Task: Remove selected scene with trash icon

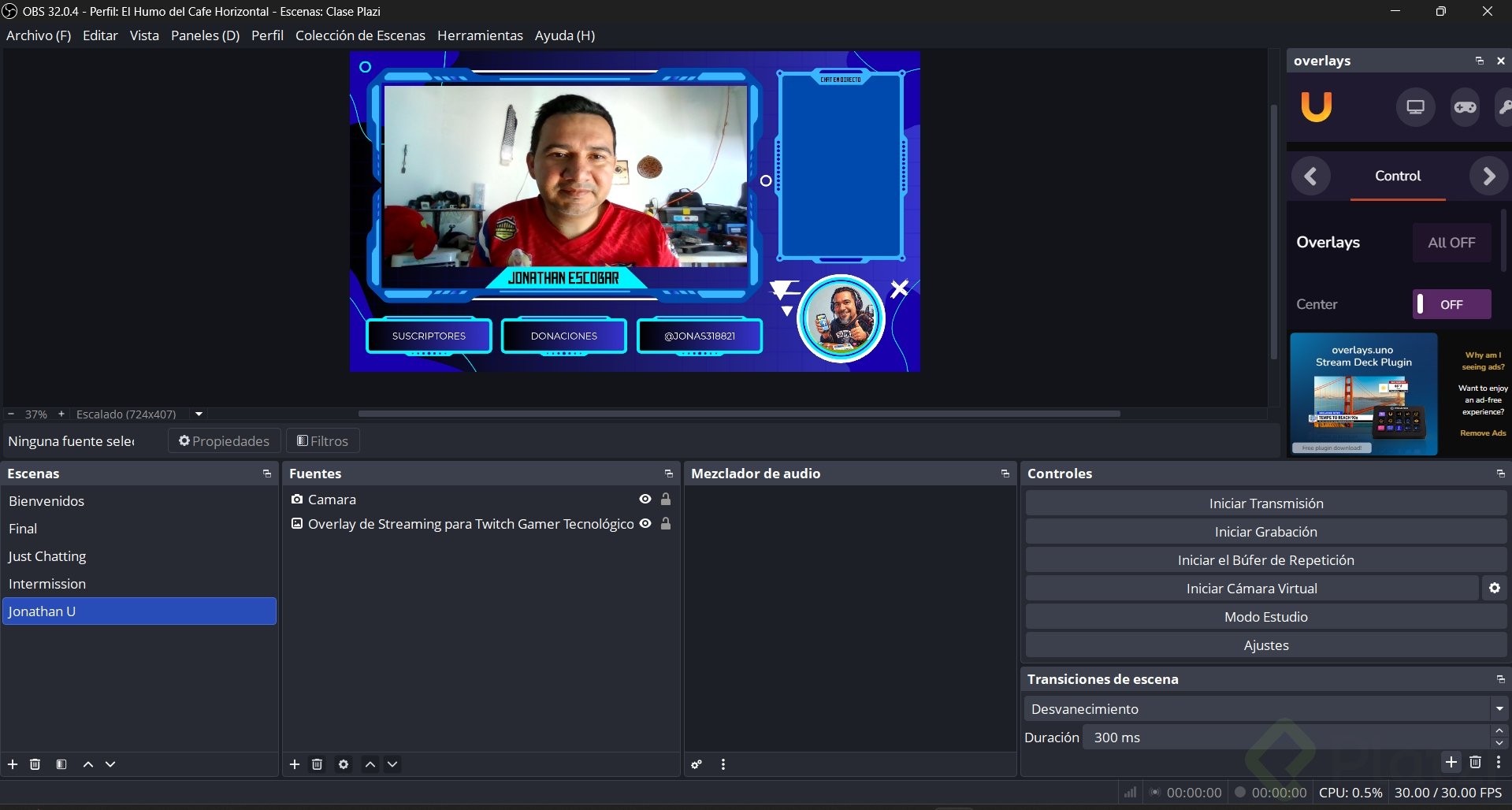Action: click(35, 764)
